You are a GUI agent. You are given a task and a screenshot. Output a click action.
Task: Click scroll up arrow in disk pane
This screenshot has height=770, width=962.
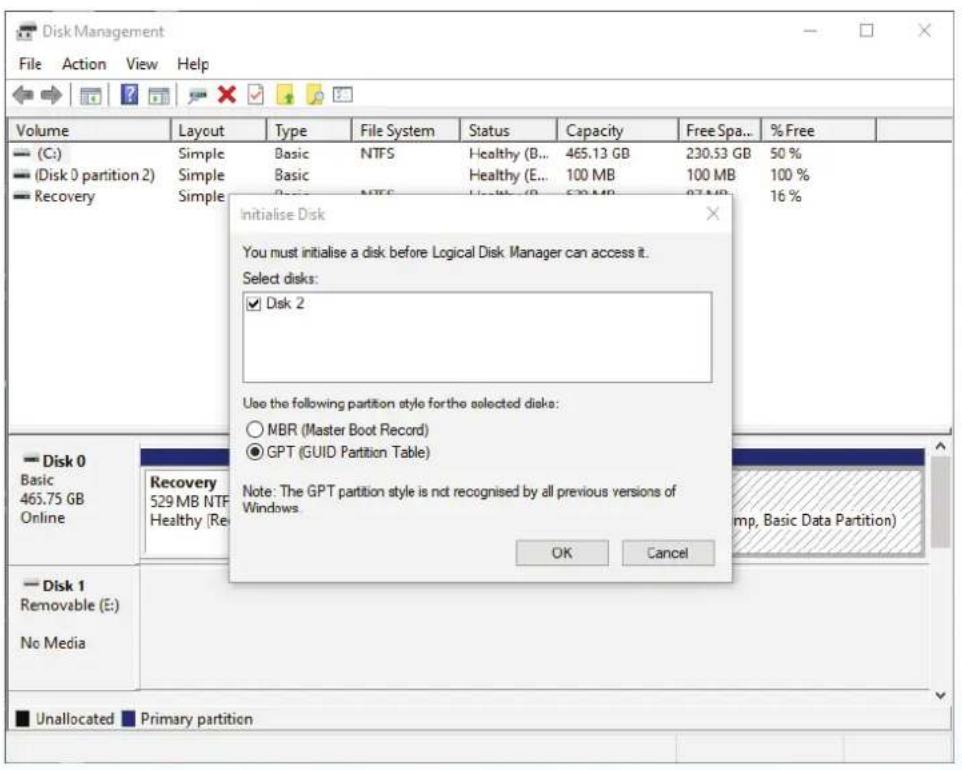coord(940,447)
